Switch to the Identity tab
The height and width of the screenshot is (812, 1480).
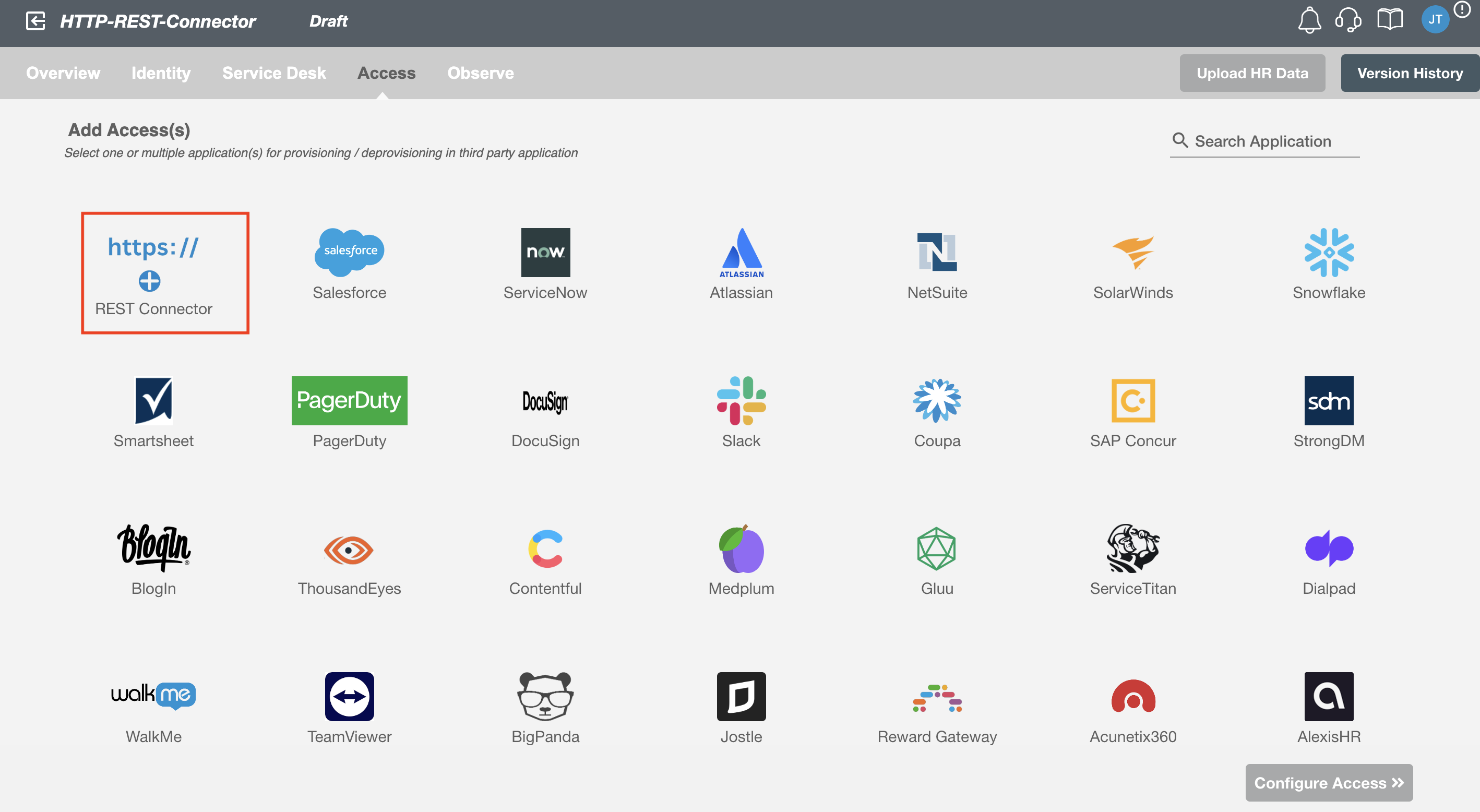tap(161, 73)
